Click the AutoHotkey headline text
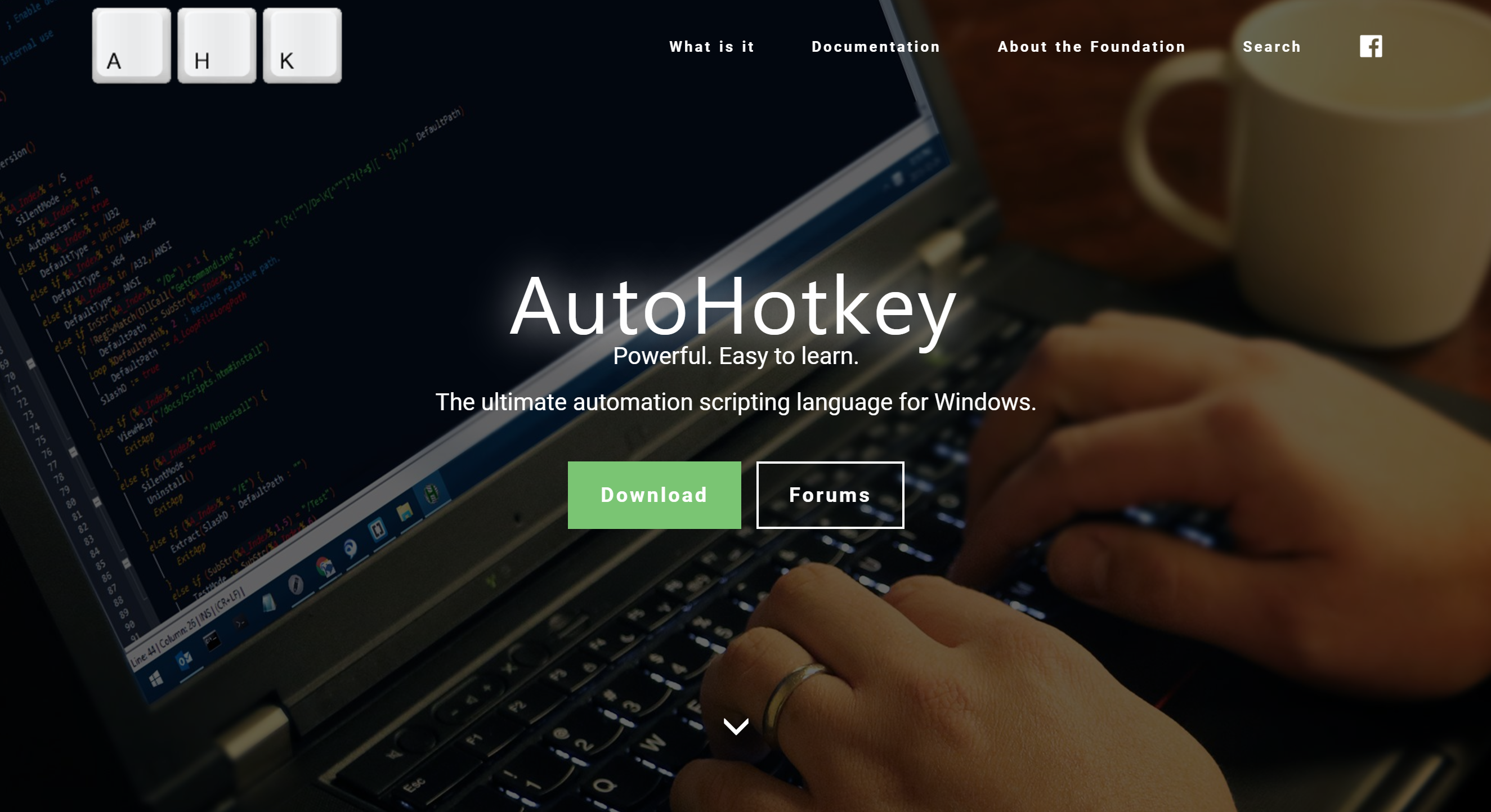 pyautogui.click(x=734, y=305)
